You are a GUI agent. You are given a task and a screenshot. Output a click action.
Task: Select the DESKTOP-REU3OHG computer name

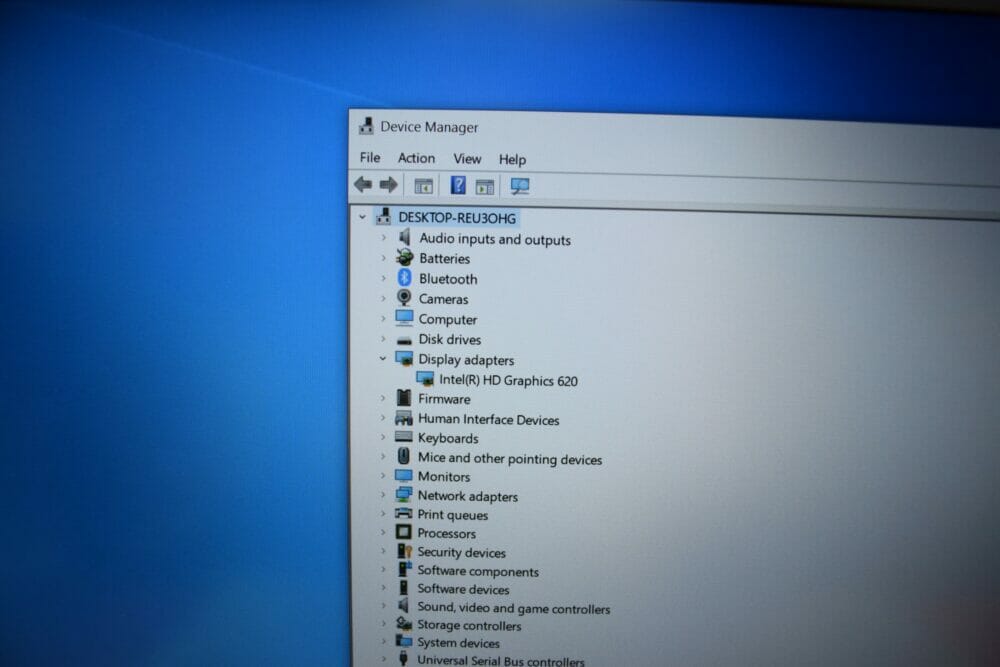(x=457, y=218)
